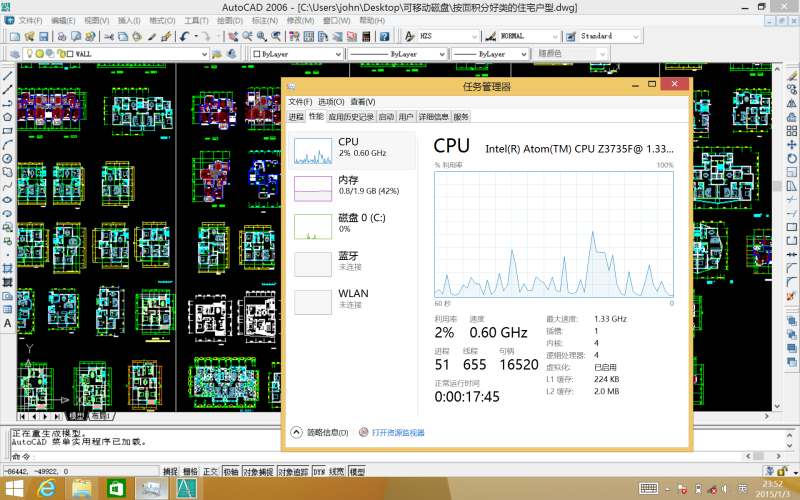Screen dimensions: 800x500
Task: Select the Move tool in modify toolbar
Action: 792,144
